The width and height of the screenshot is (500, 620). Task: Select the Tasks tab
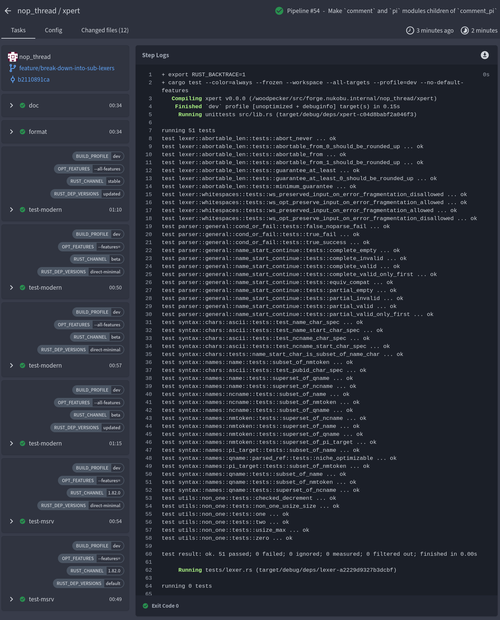pos(18,30)
